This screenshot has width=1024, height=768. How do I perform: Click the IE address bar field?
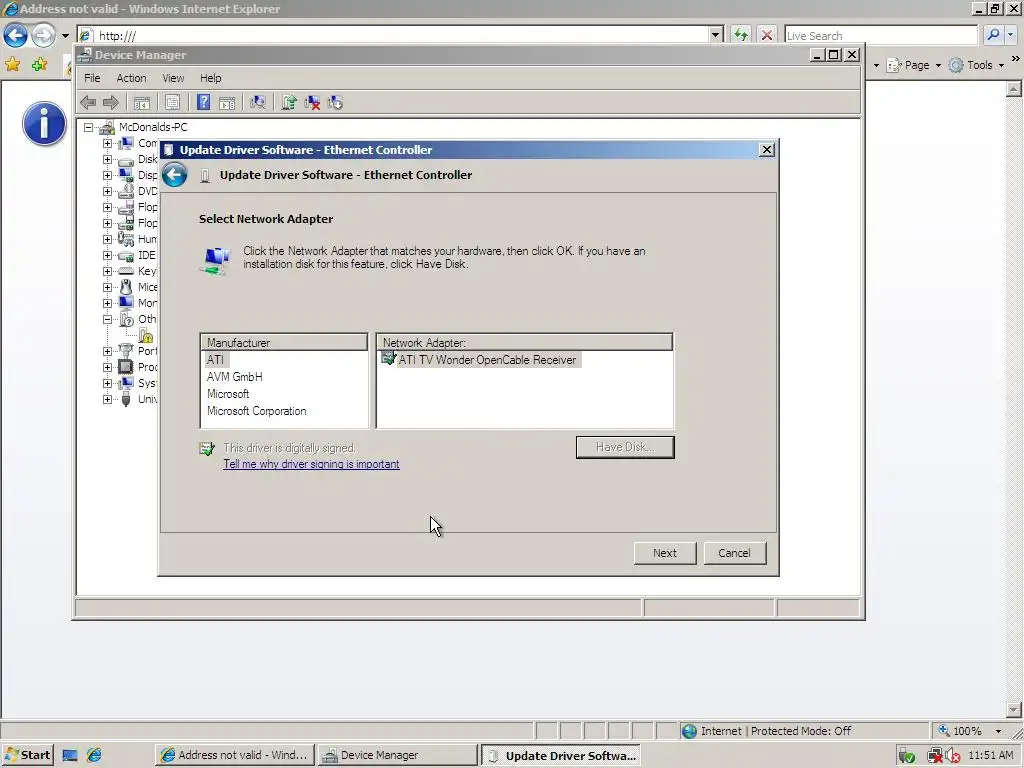tap(395, 35)
